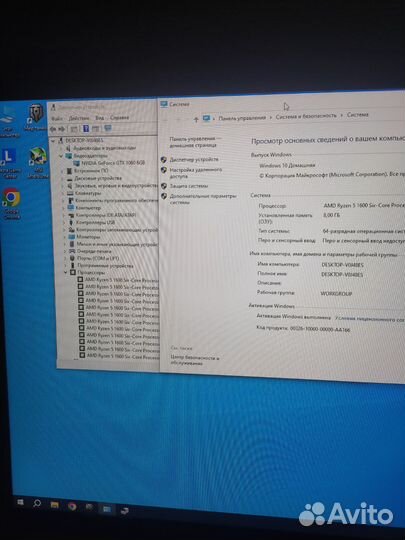Select Звуковые, игровые и видеоустройства row
This screenshot has width=405, height=540.
[x=113, y=186]
